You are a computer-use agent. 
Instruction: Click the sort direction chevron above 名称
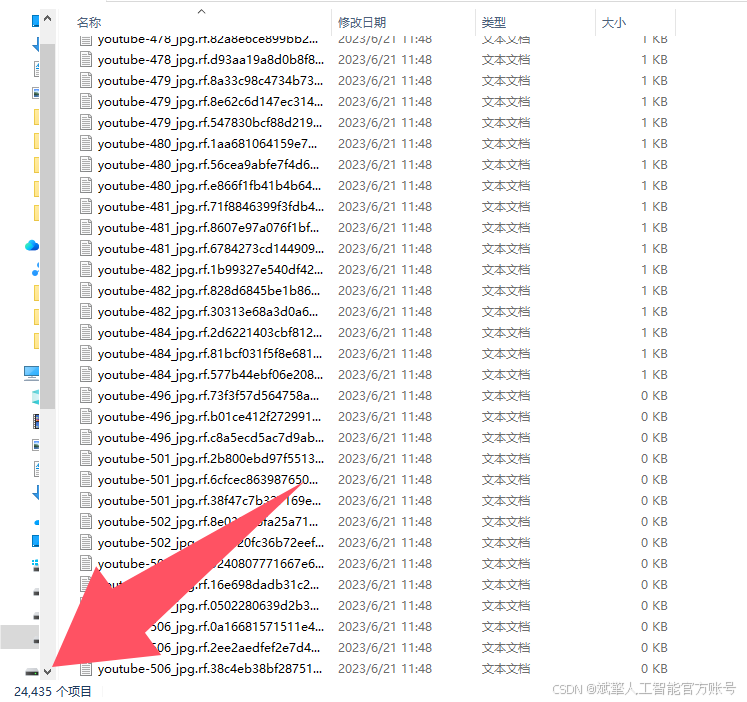(202, 11)
